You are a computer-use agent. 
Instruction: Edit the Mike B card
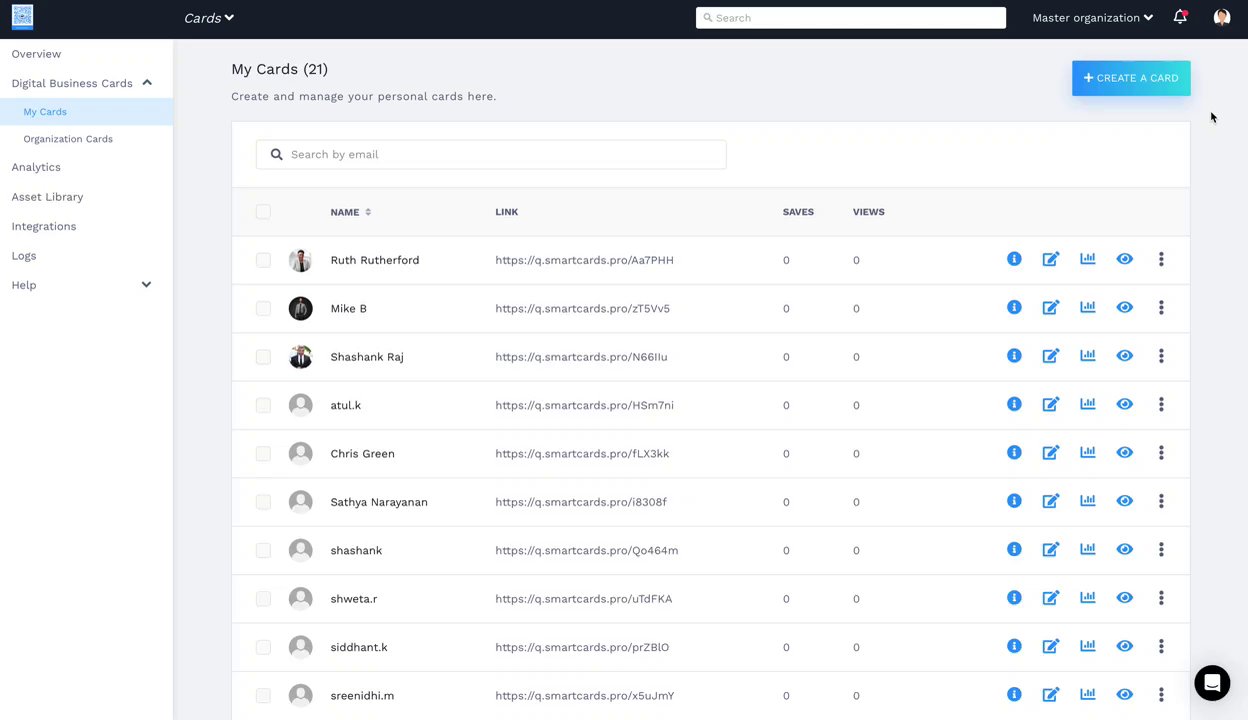1051,308
